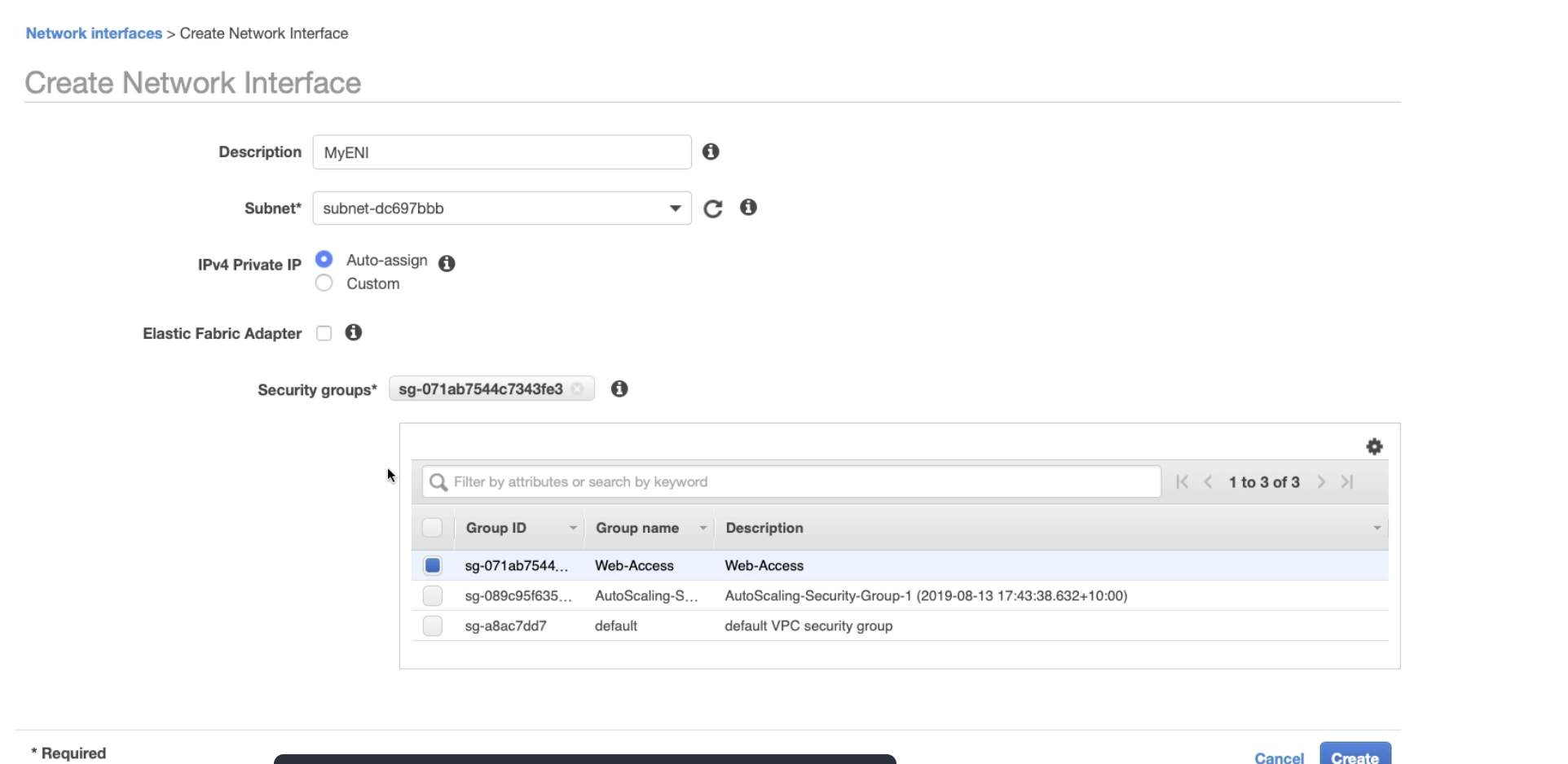Enable the Elastic Fabric Adapter checkbox
The image size is (1568, 764).
324,333
